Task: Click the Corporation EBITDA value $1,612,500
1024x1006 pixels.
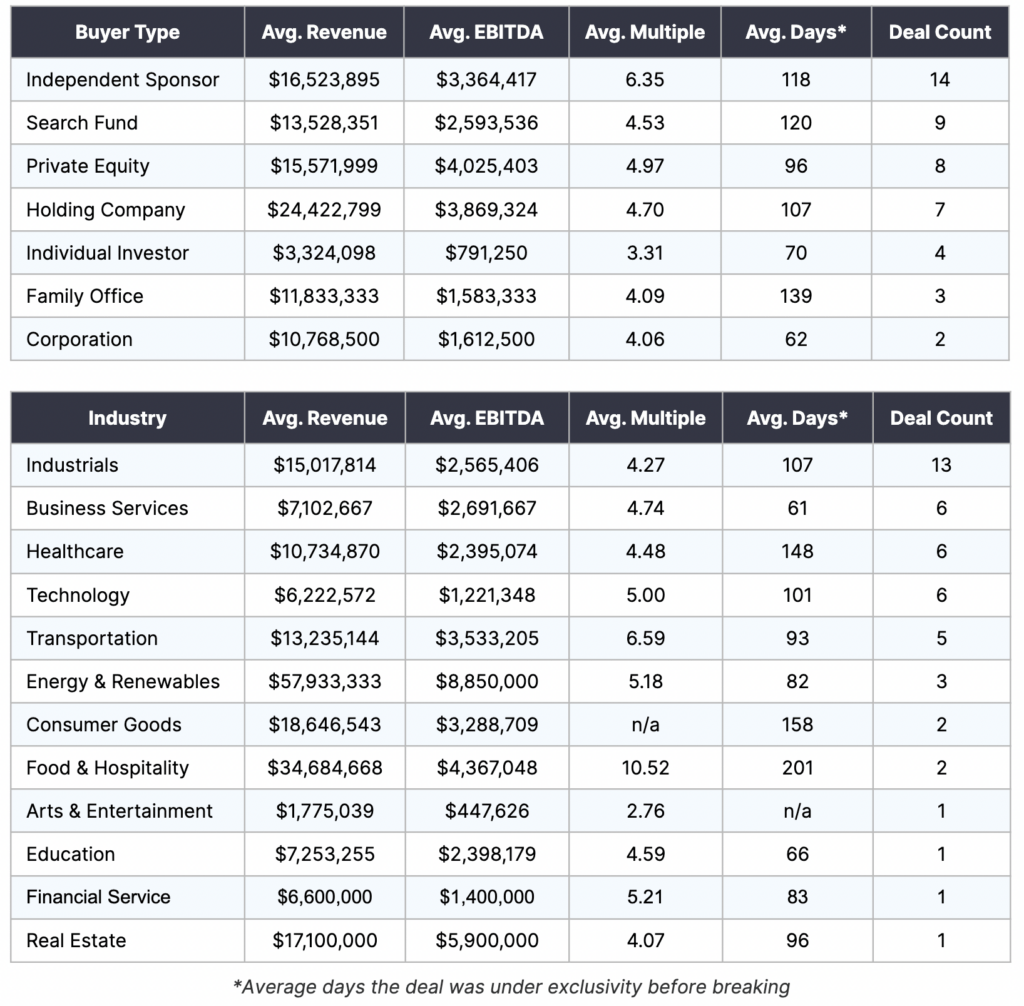Action: click(x=487, y=339)
